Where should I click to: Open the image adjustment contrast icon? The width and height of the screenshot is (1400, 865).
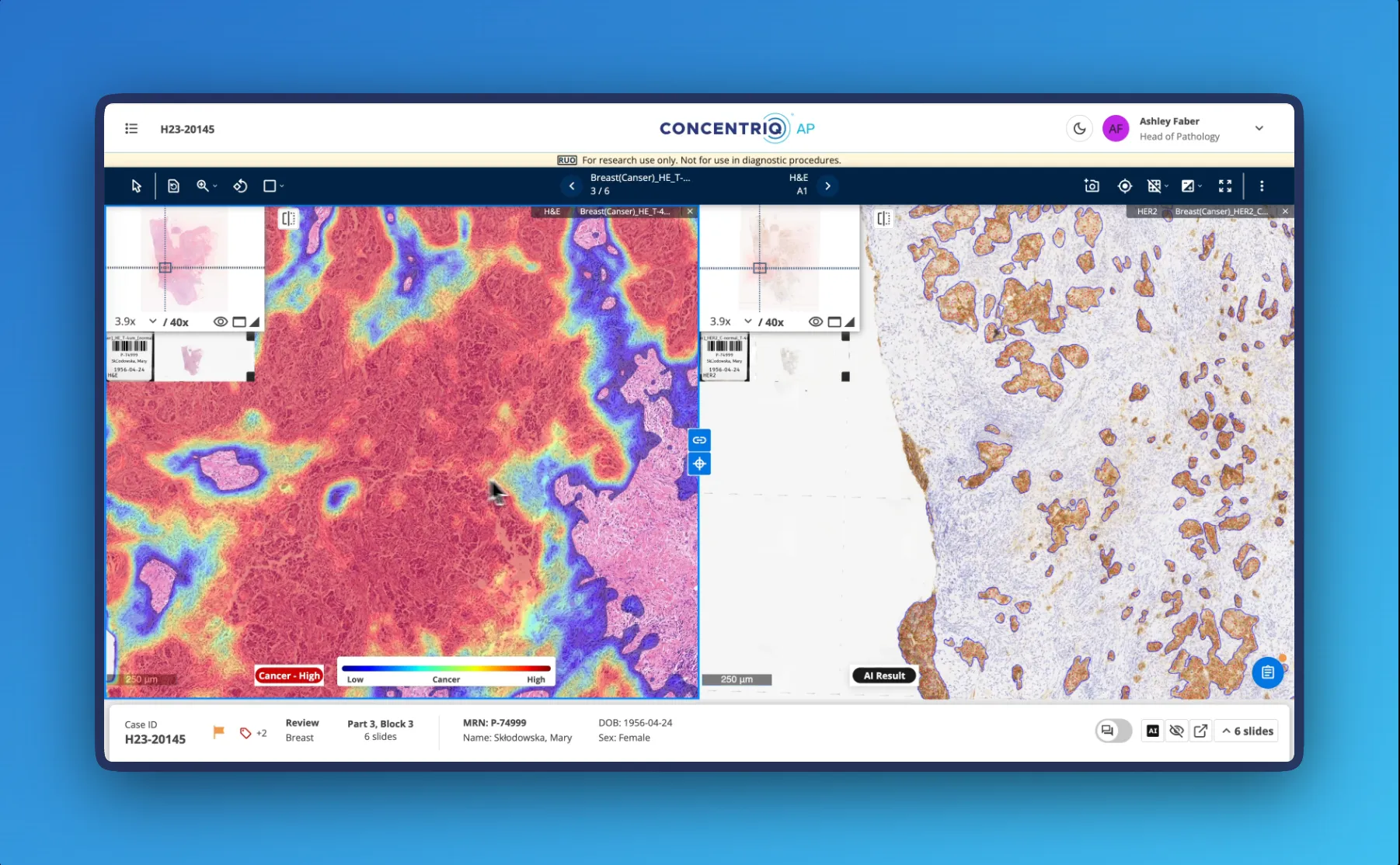1188,186
